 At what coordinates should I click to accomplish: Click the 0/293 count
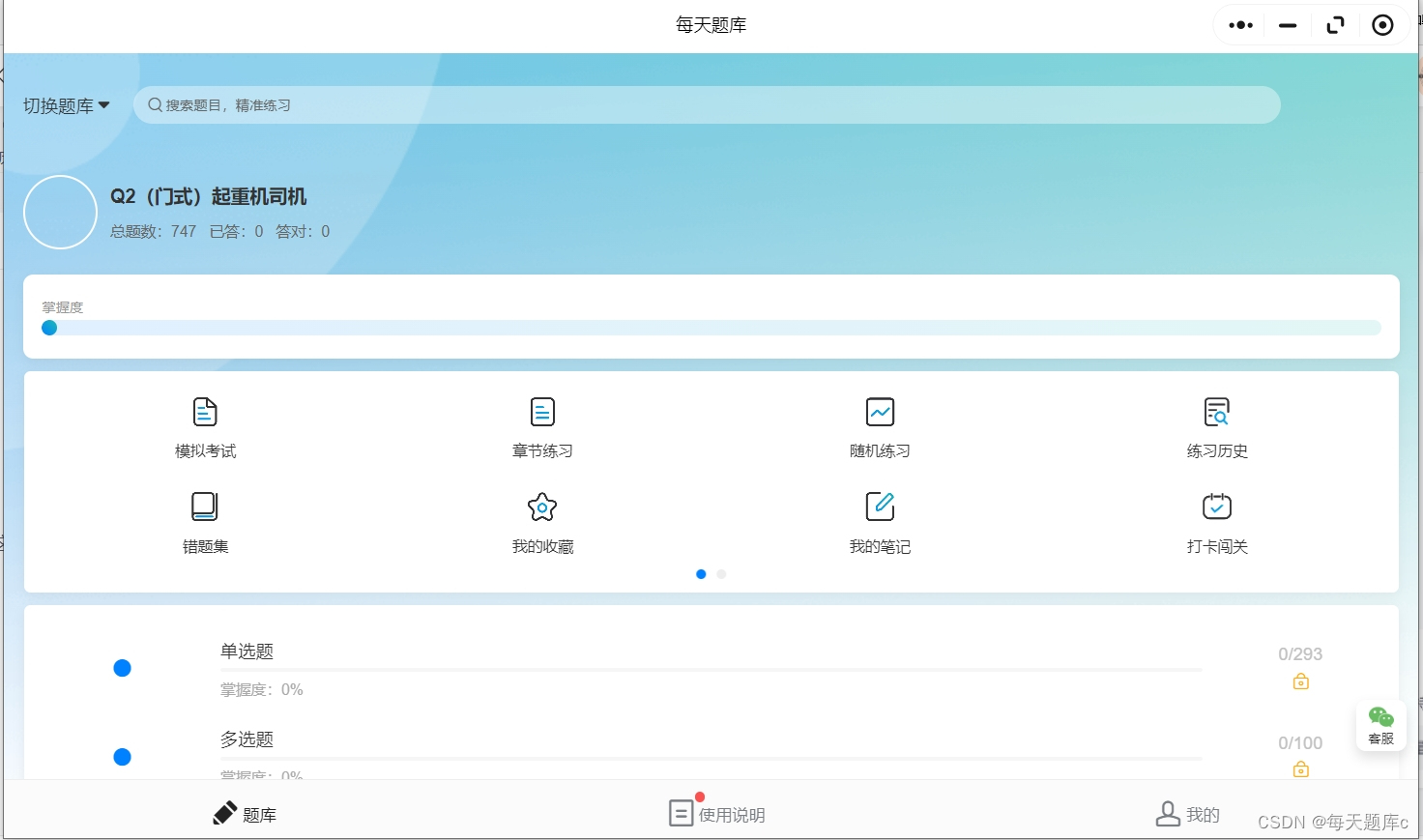point(1300,654)
